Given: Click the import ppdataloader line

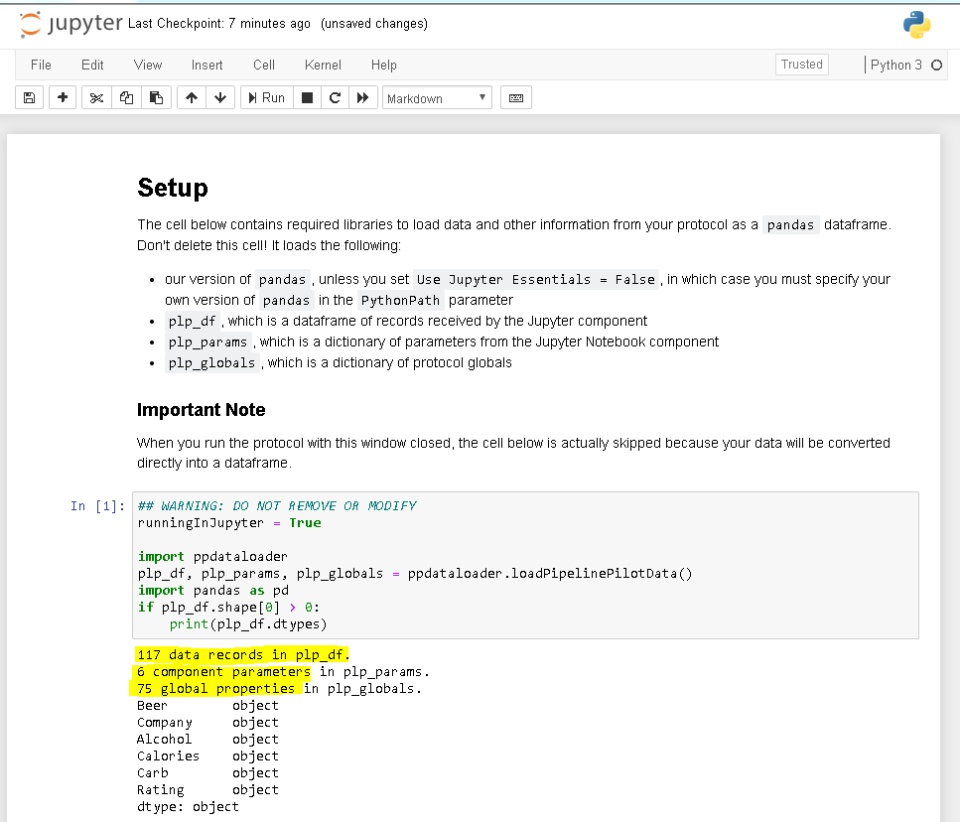Looking at the screenshot, I should point(212,556).
